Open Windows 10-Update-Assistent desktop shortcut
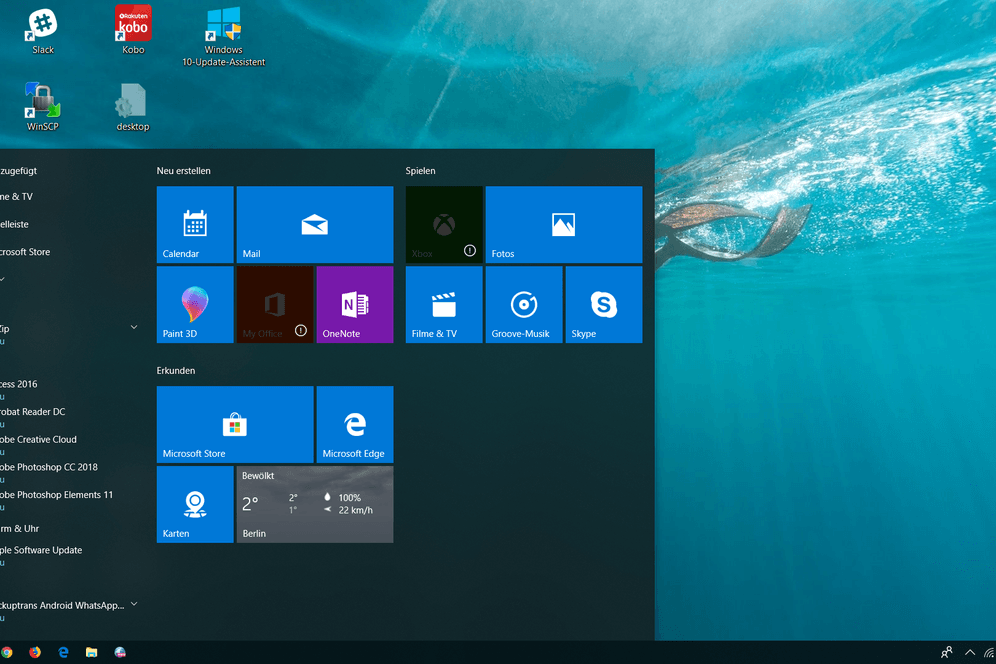Screen dimensions: 996x664 pyautogui.click(x=224, y=37)
